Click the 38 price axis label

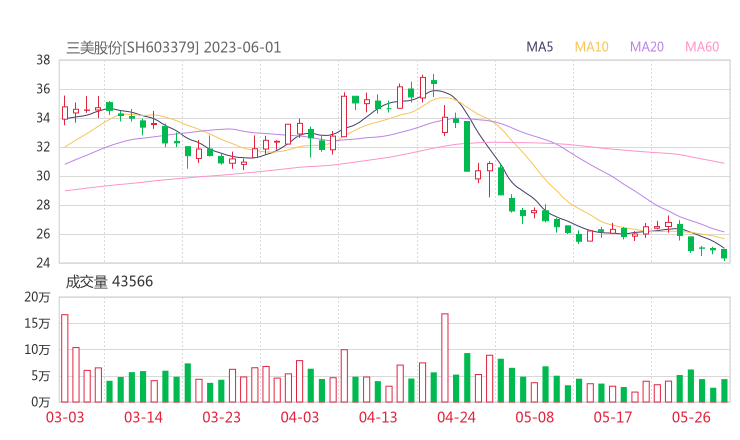[43, 60]
